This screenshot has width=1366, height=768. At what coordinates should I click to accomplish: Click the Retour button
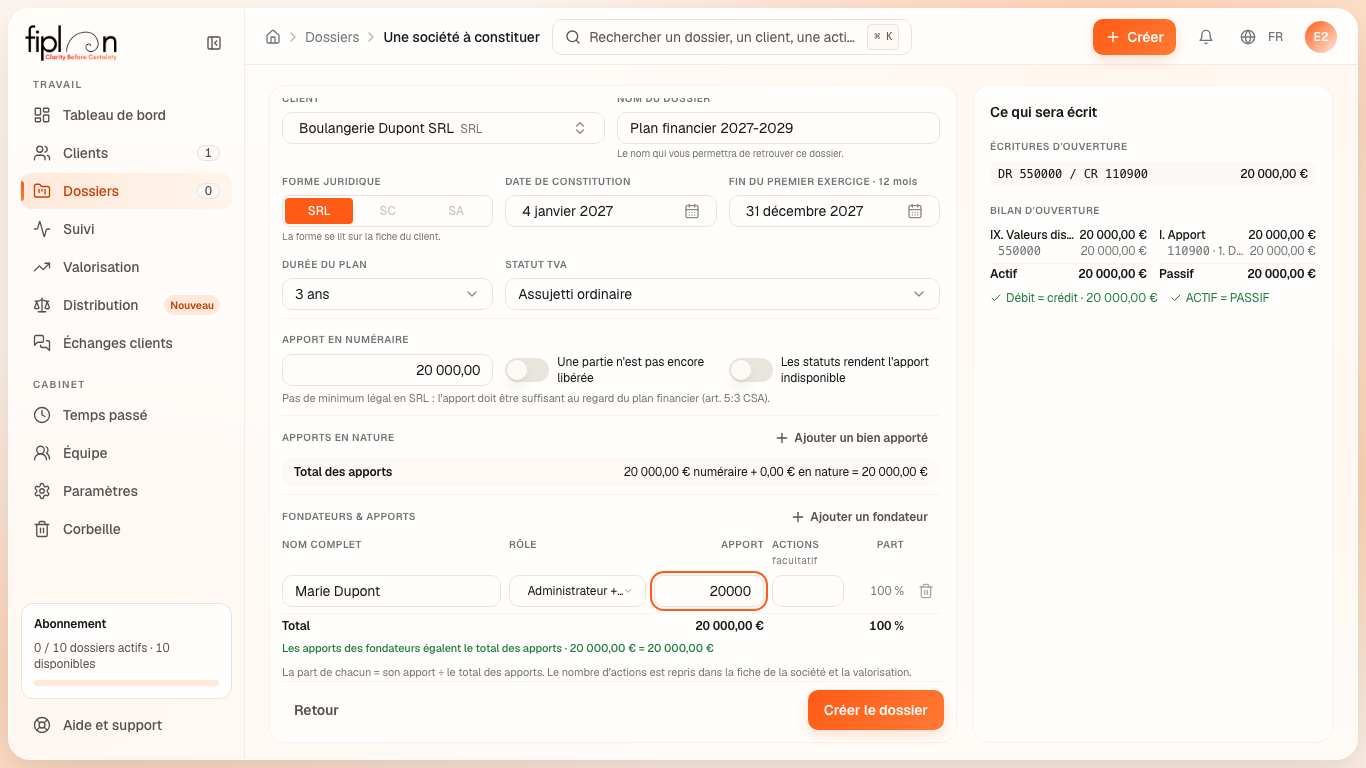tap(316, 710)
